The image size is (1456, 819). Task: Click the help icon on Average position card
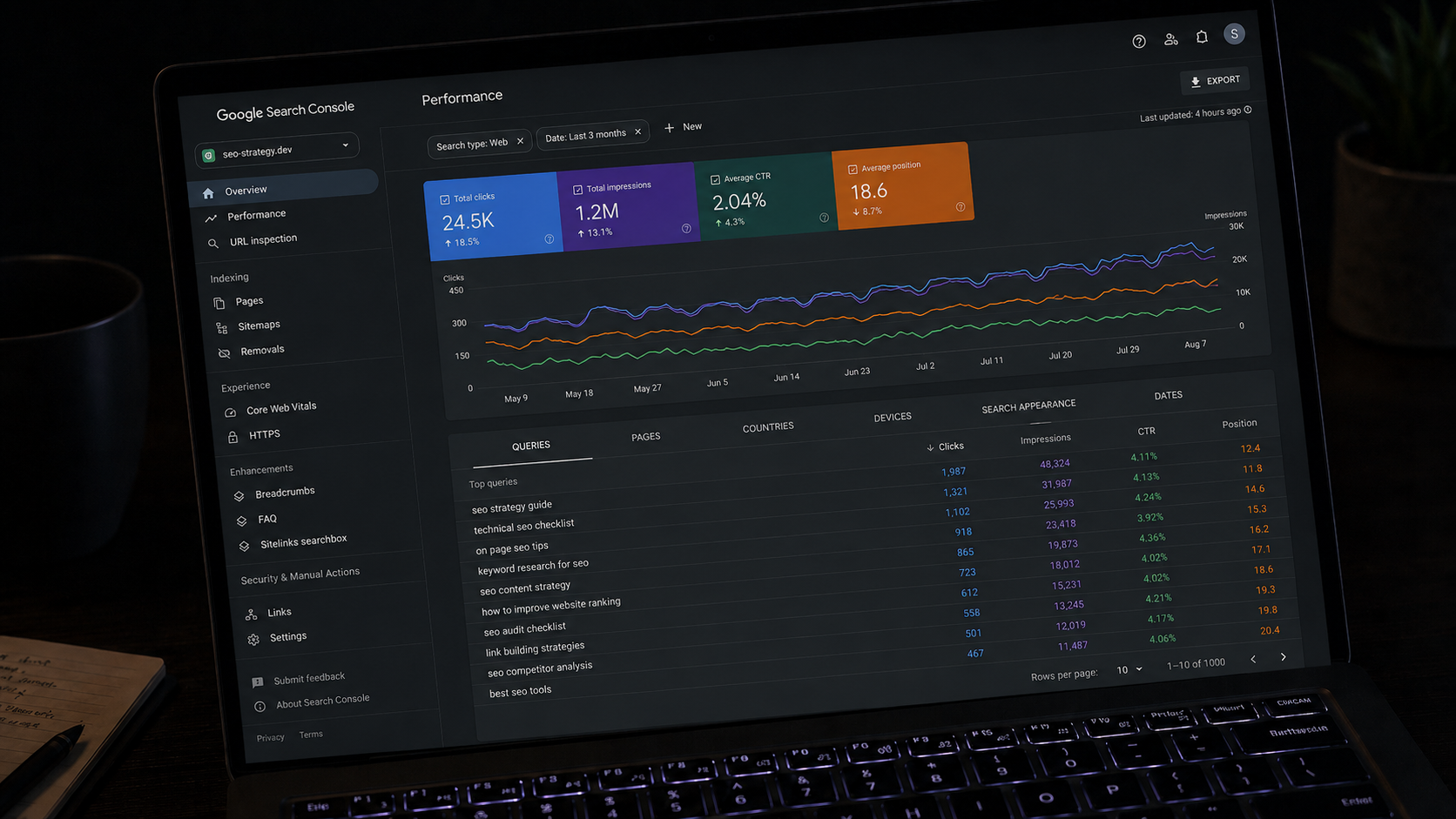pyautogui.click(x=961, y=207)
